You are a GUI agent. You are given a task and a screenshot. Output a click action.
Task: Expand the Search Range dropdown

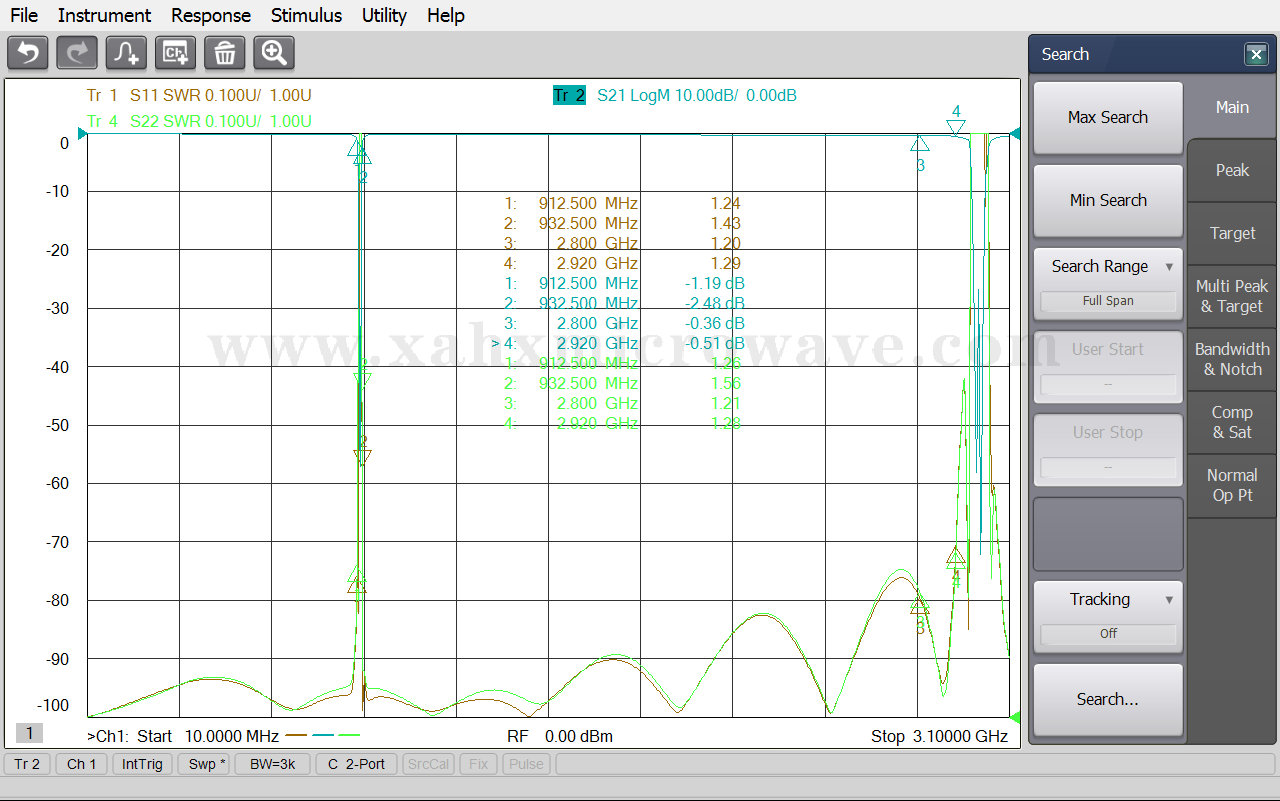1108,267
